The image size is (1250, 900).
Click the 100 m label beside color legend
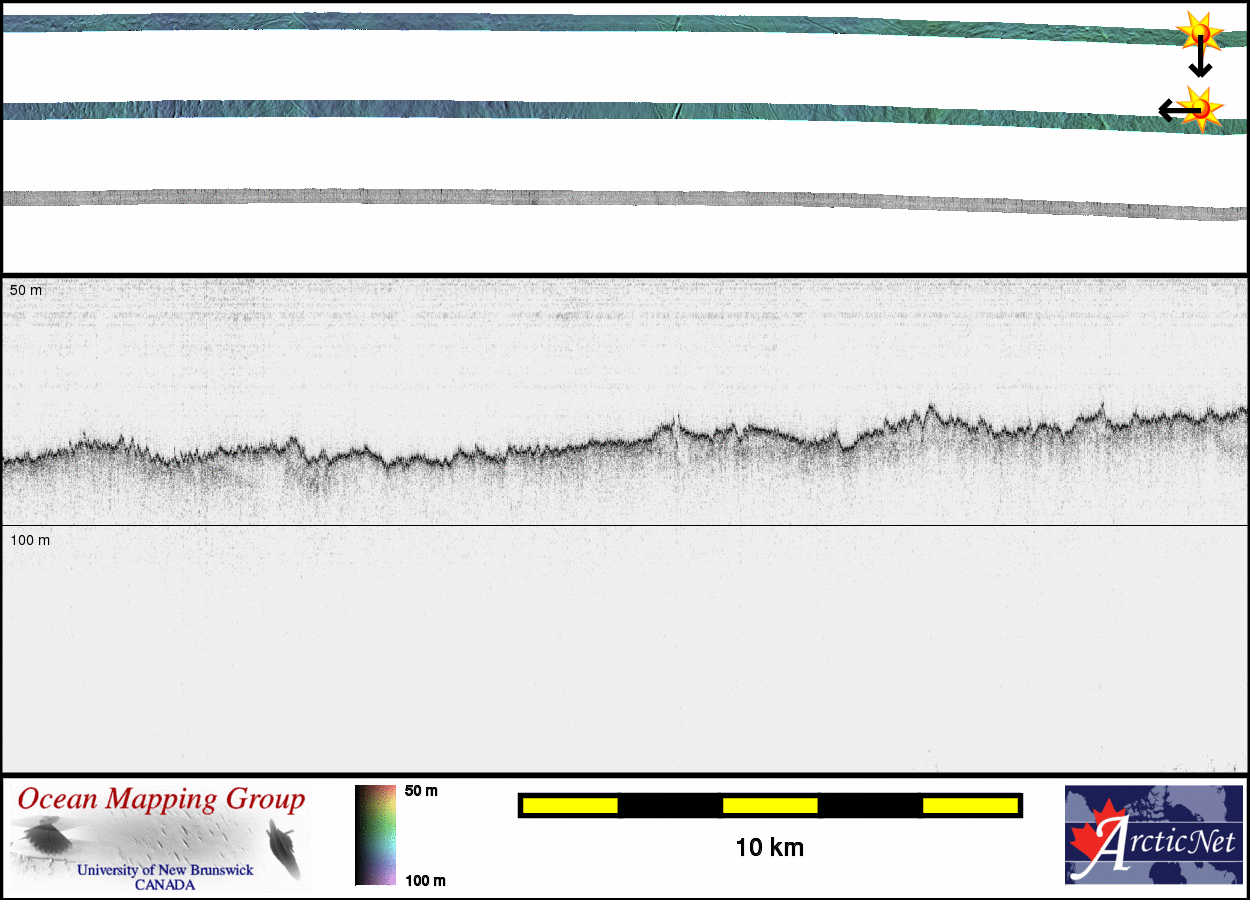click(x=424, y=880)
